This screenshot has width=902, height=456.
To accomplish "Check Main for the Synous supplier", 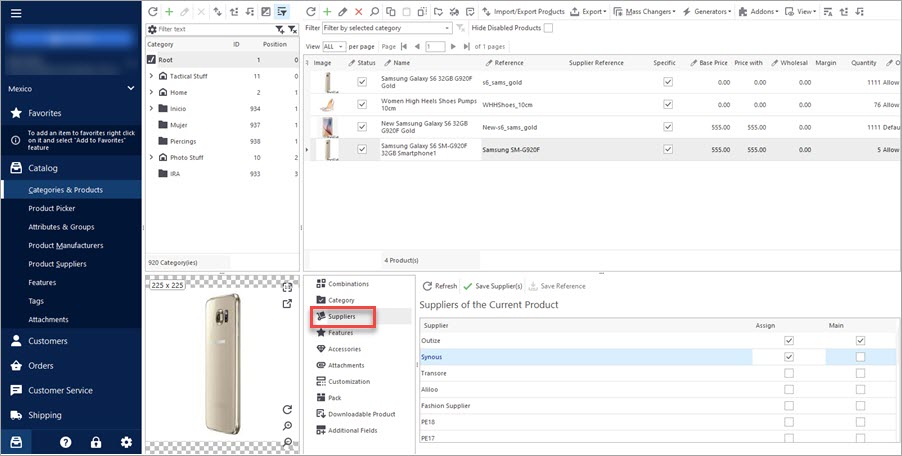I will 860,357.
